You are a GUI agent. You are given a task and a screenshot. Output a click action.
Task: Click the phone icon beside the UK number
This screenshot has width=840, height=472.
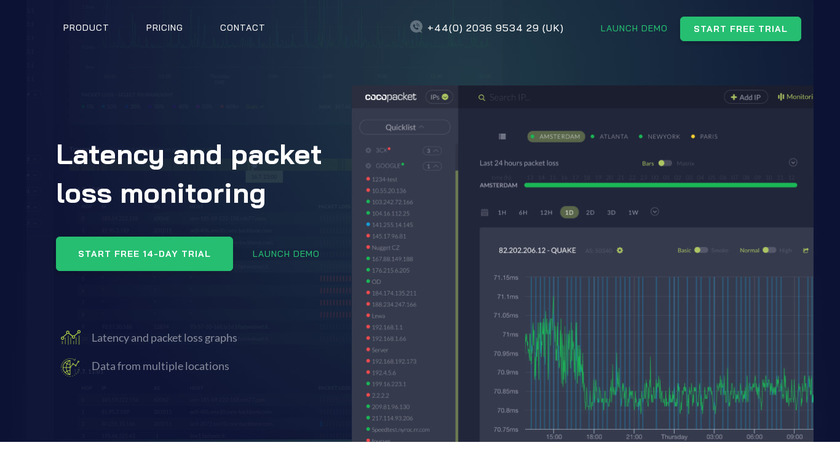pos(416,27)
